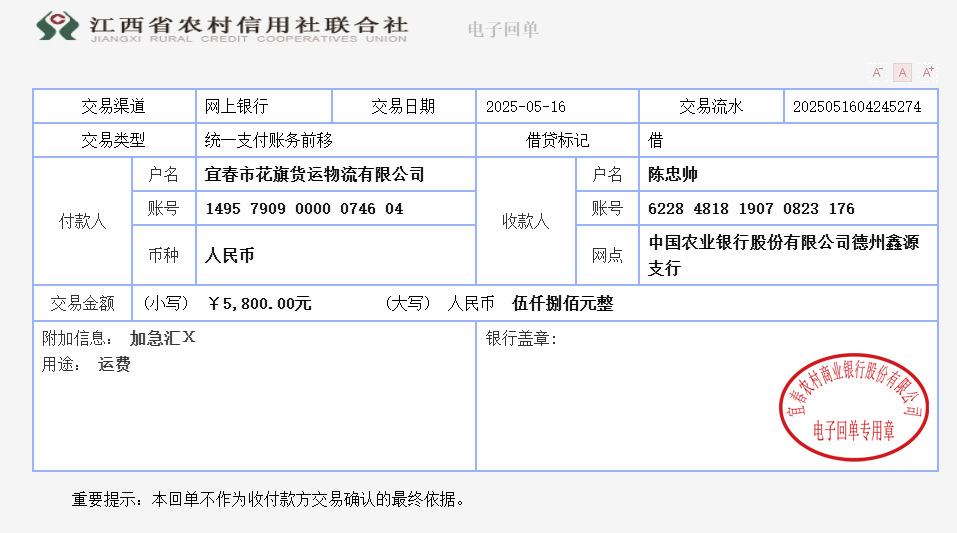
Task: Click the 电子回单 heading text
Action: point(503,29)
